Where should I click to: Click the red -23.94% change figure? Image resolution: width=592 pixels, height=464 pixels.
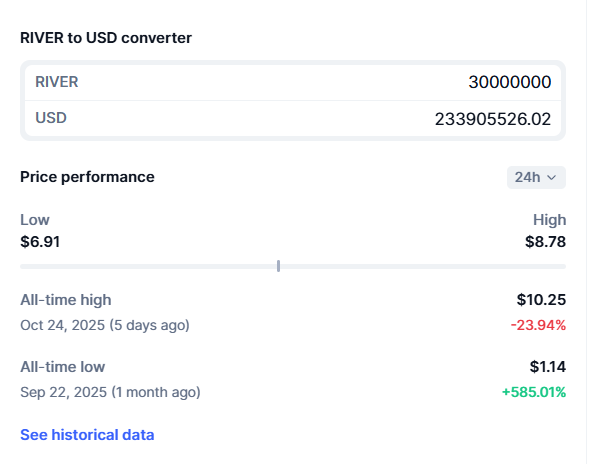tap(538, 325)
